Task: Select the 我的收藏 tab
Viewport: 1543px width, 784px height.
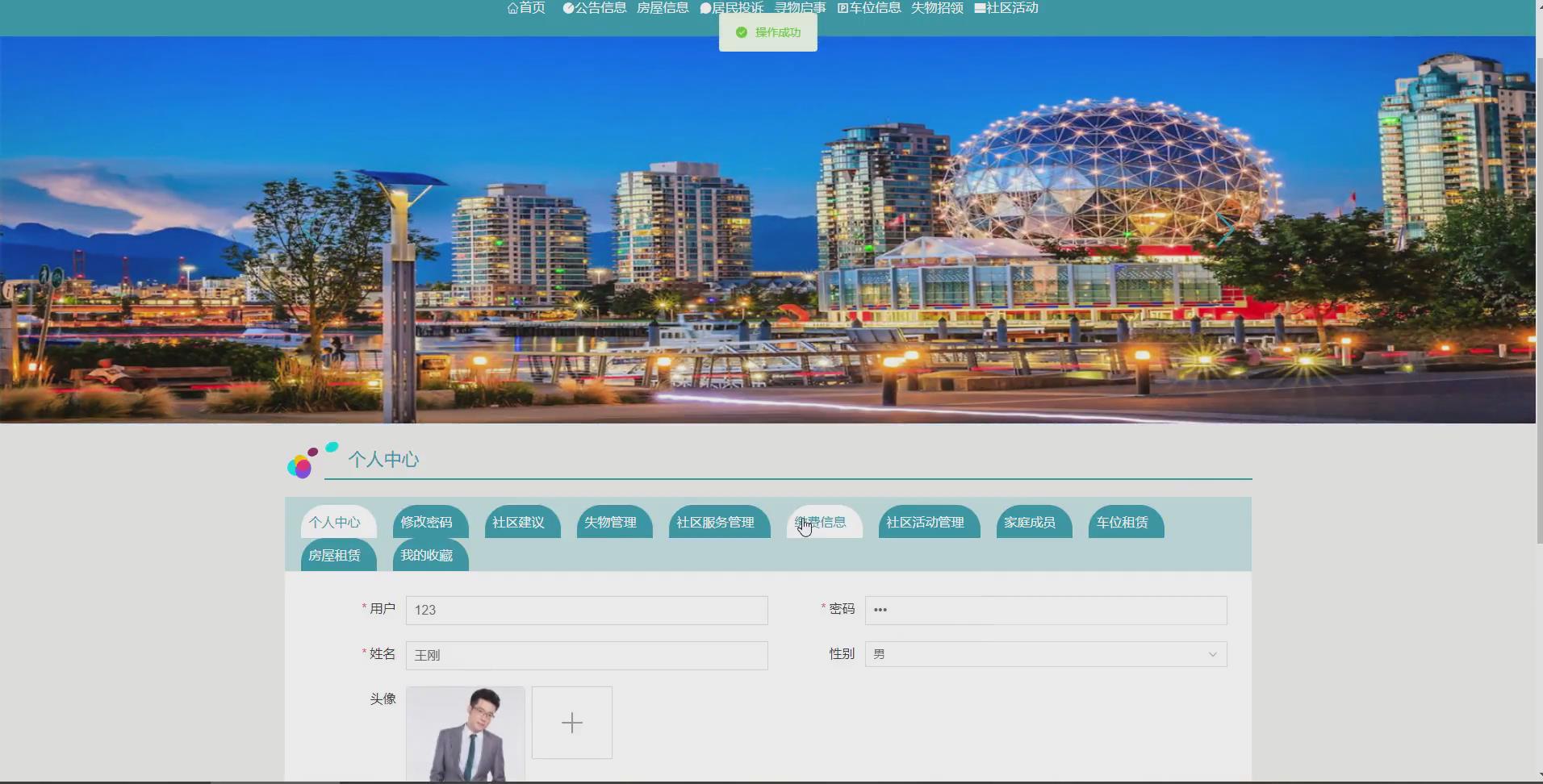Action: tap(430, 555)
